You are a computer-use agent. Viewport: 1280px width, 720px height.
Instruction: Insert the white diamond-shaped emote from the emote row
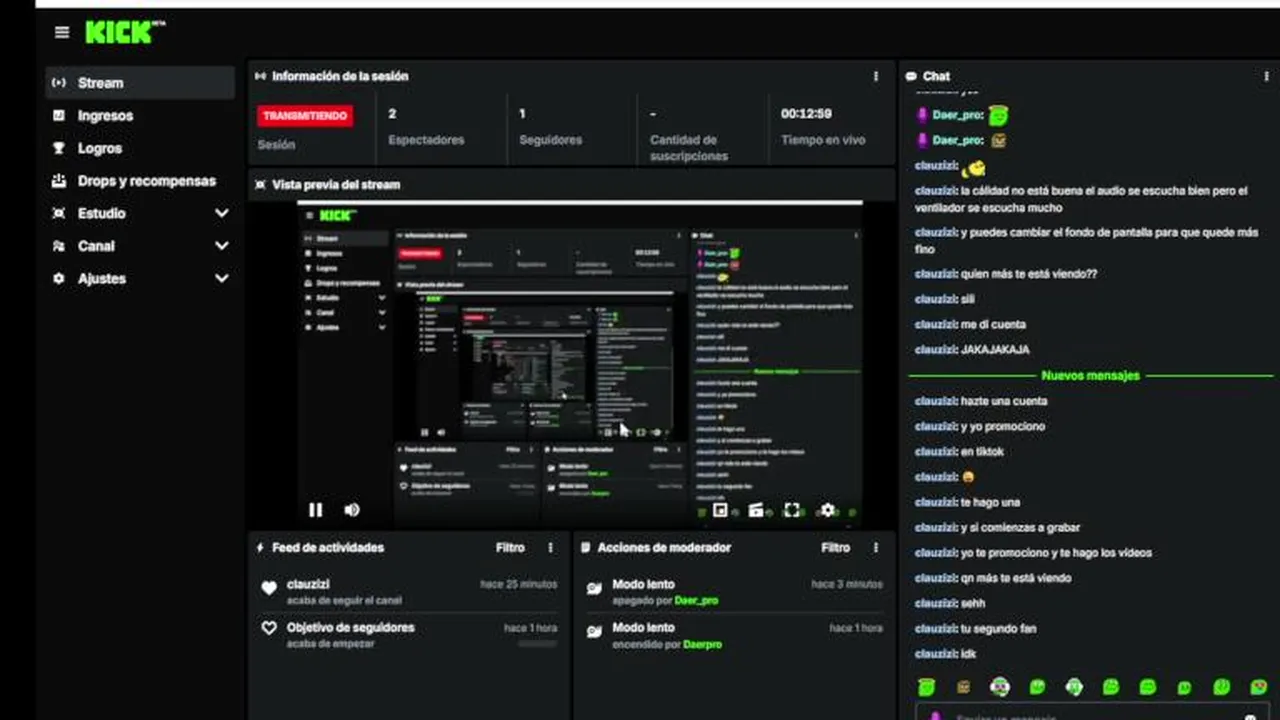click(1074, 687)
